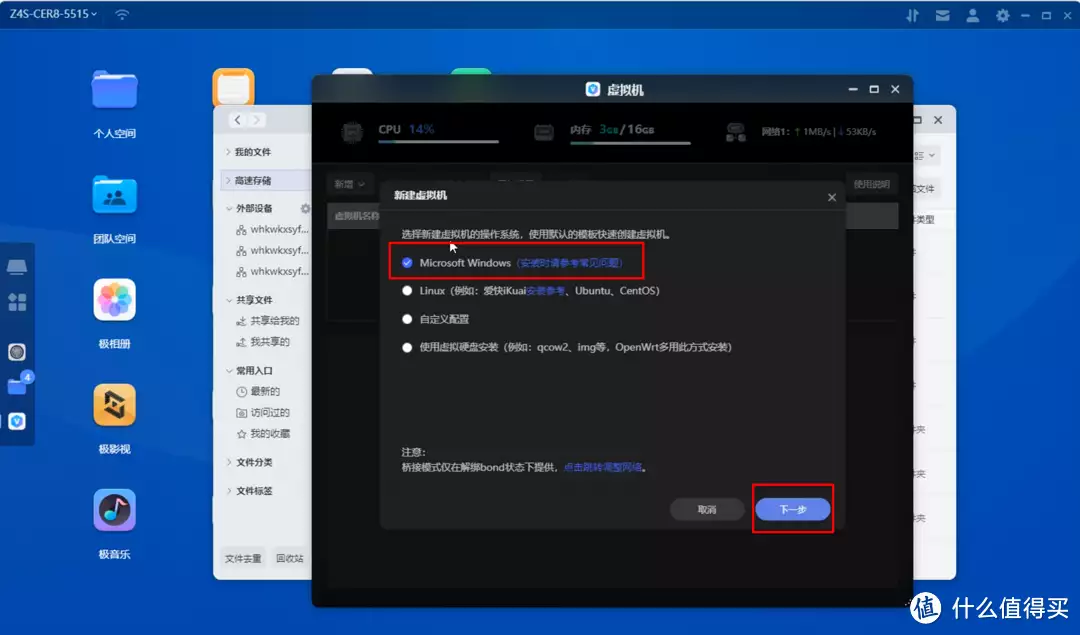Expand the 文件分类 section

[229, 462]
